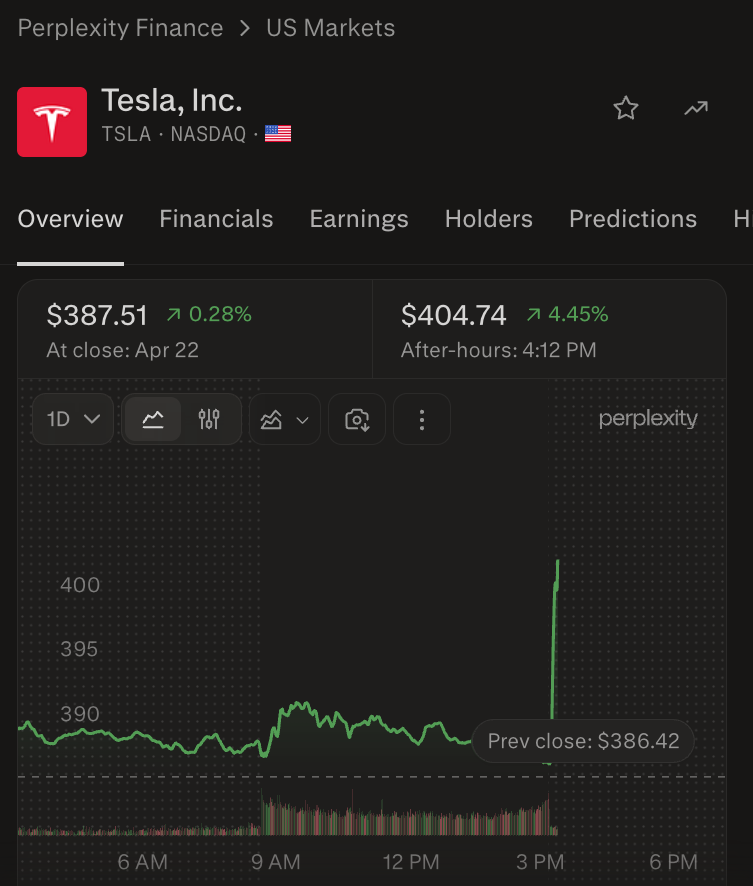The width and height of the screenshot is (753, 886).
Task: Open US Markets breadcrumb link
Action: click(331, 28)
